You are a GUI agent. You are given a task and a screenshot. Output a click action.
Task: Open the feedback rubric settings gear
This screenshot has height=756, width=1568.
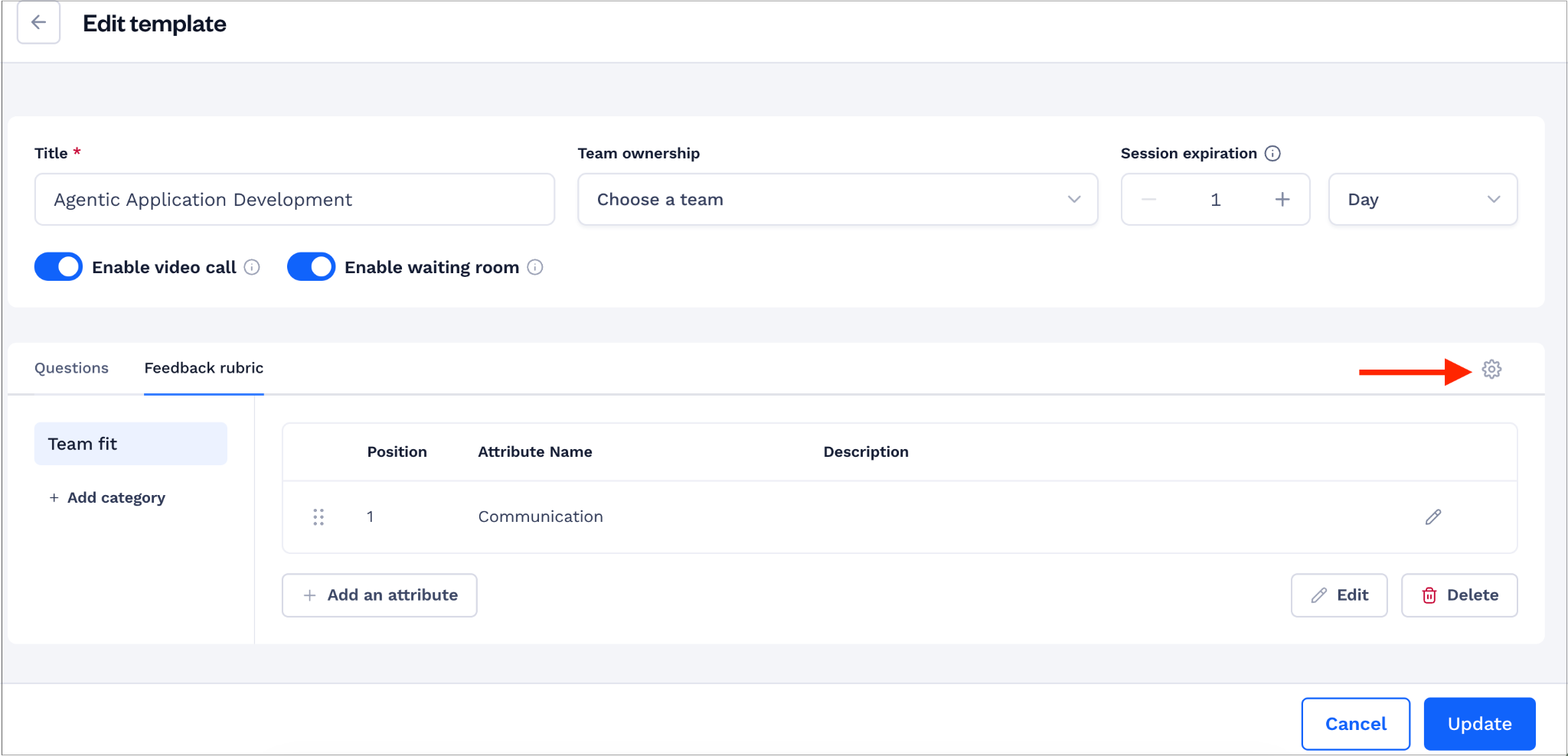click(1491, 370)
